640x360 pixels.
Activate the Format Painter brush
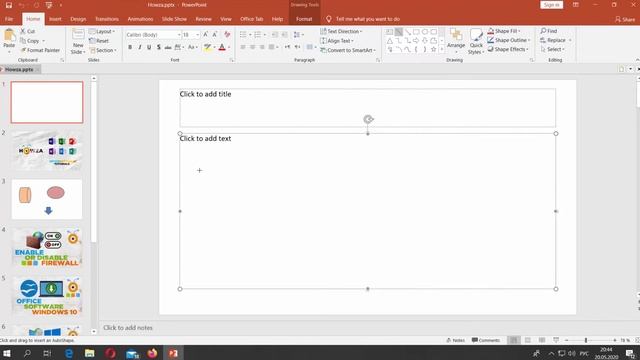(x=40, y=50)
